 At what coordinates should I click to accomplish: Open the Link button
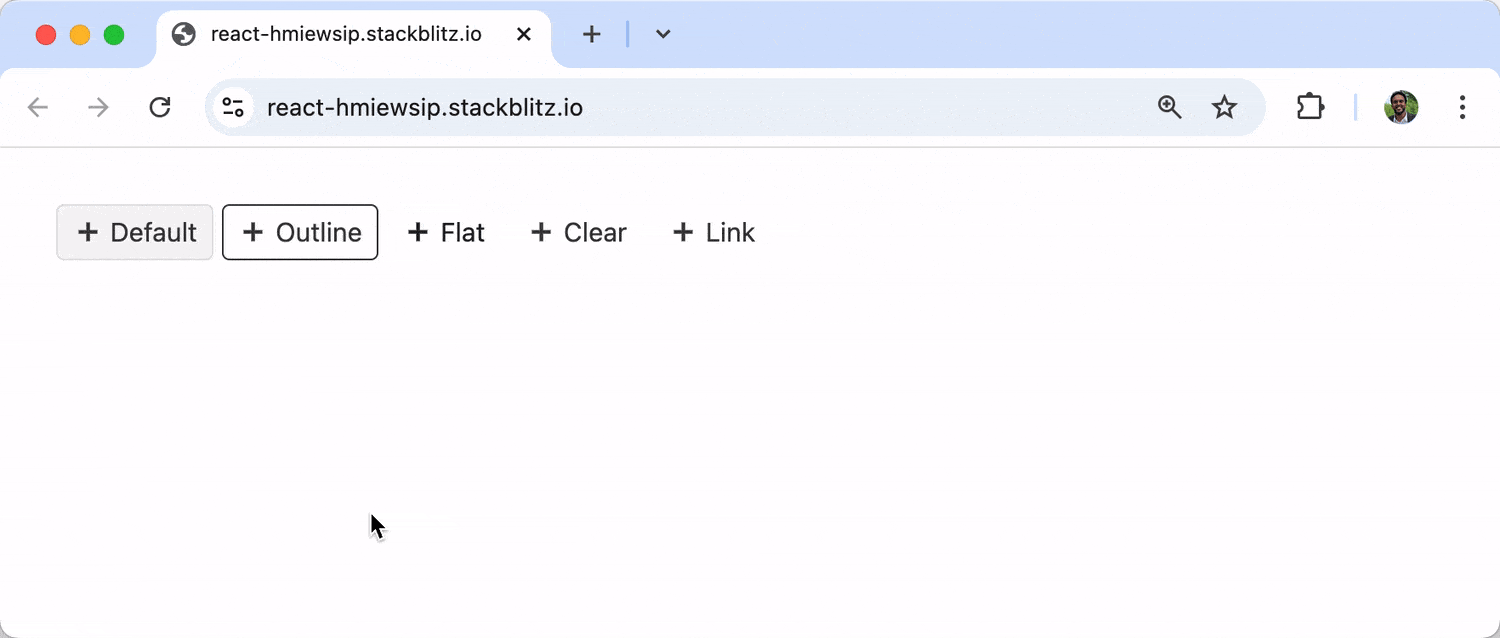pyautogui.click(x=713, y=232)
